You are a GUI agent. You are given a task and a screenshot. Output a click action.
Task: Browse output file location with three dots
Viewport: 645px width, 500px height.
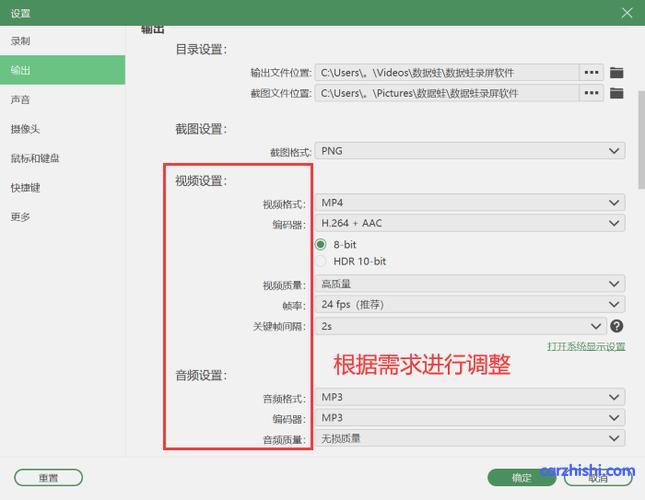tap(591, 72)
